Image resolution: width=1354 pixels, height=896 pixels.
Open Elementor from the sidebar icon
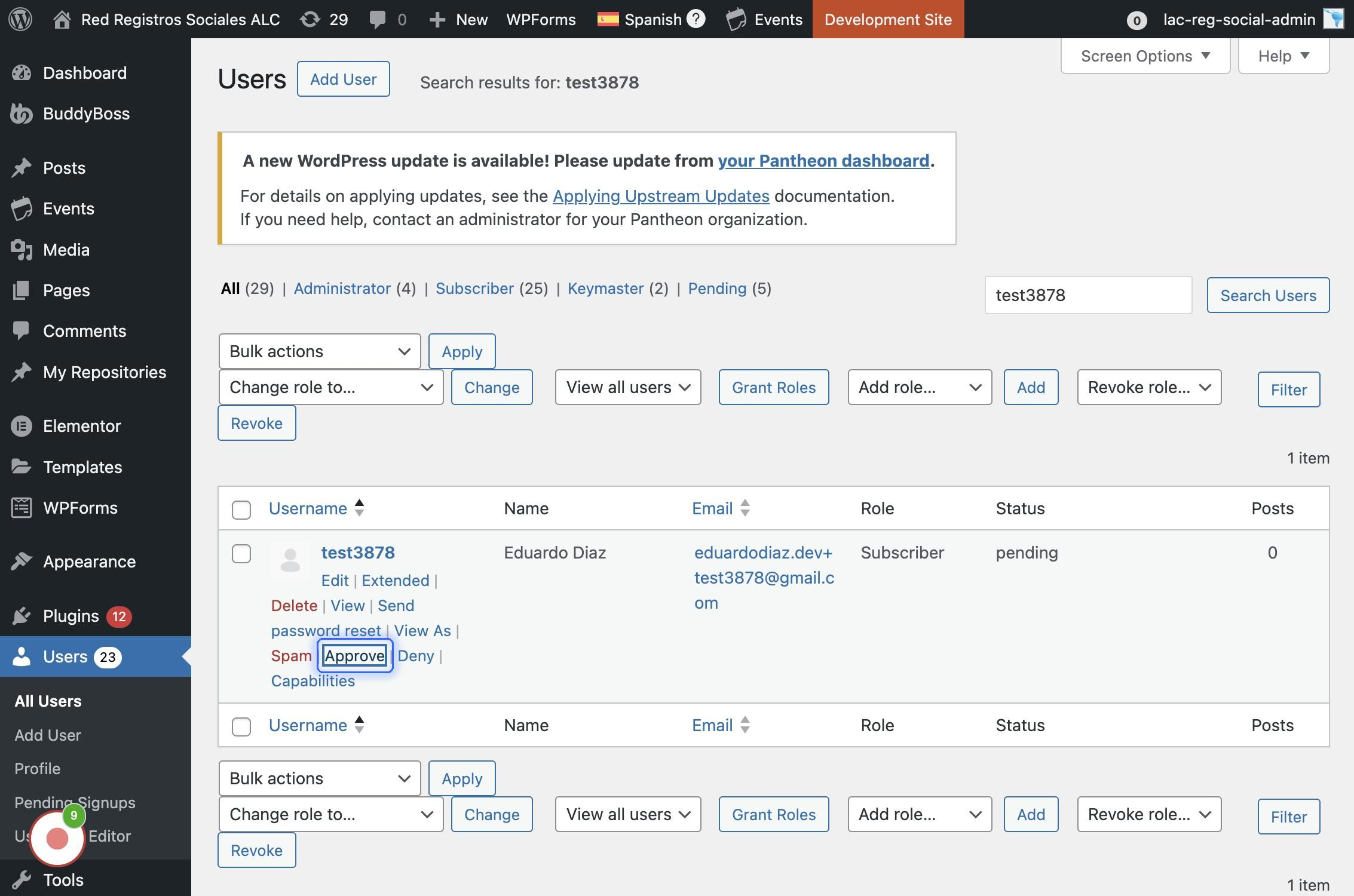22,426
